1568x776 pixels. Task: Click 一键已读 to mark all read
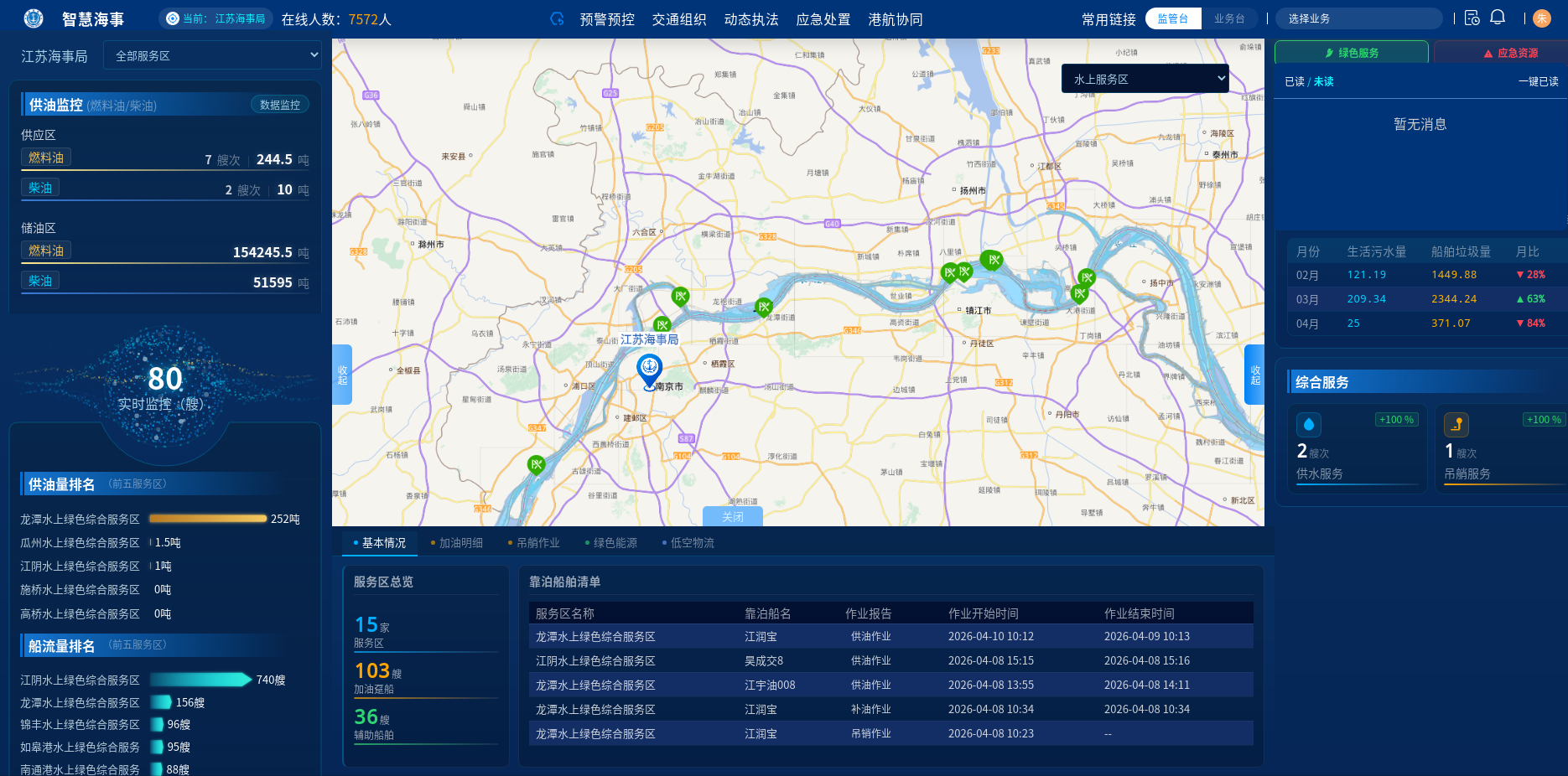click(1538, 81)
